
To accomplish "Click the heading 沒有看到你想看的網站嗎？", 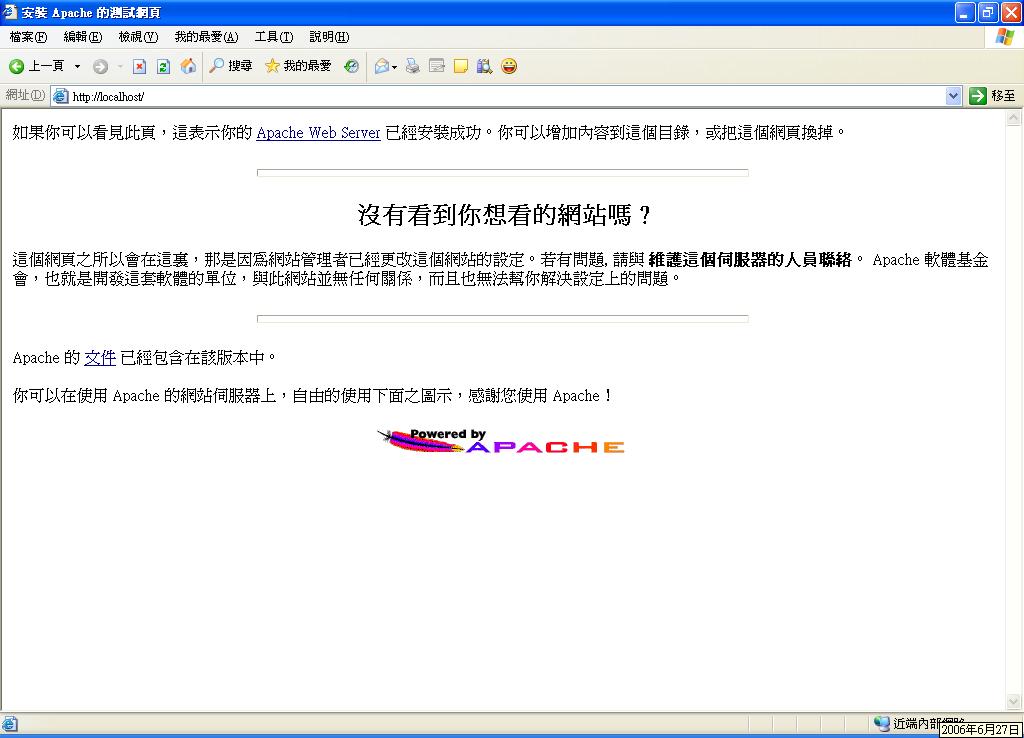I will click(x=504, y=215).
